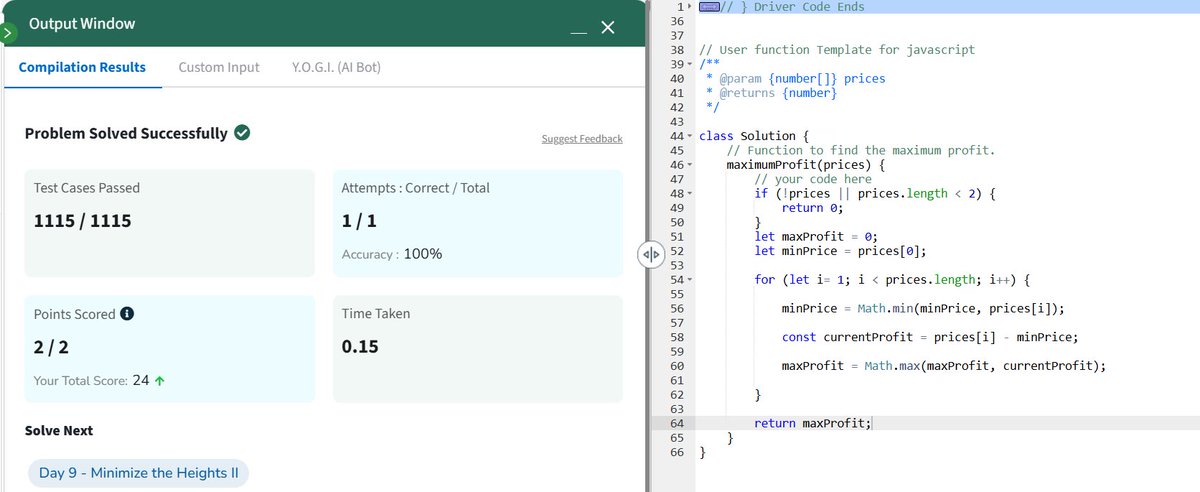Collapse the class Solution fold at line 44
The height and width of the screenshot is (492, 1200).
click(x=691, y=135)
